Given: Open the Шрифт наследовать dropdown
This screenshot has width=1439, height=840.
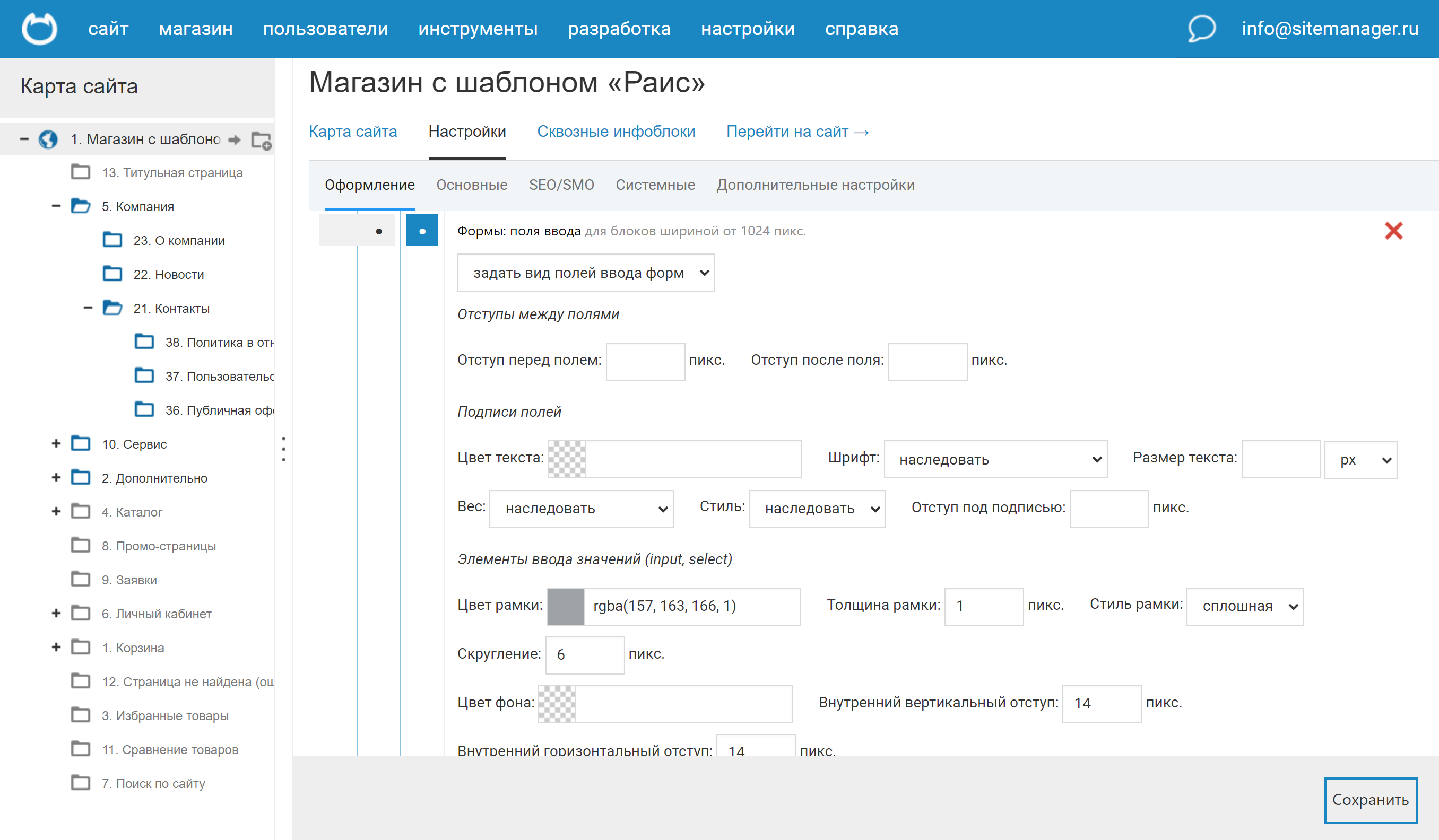Looking at the screenshot, I should pos(995,459).
